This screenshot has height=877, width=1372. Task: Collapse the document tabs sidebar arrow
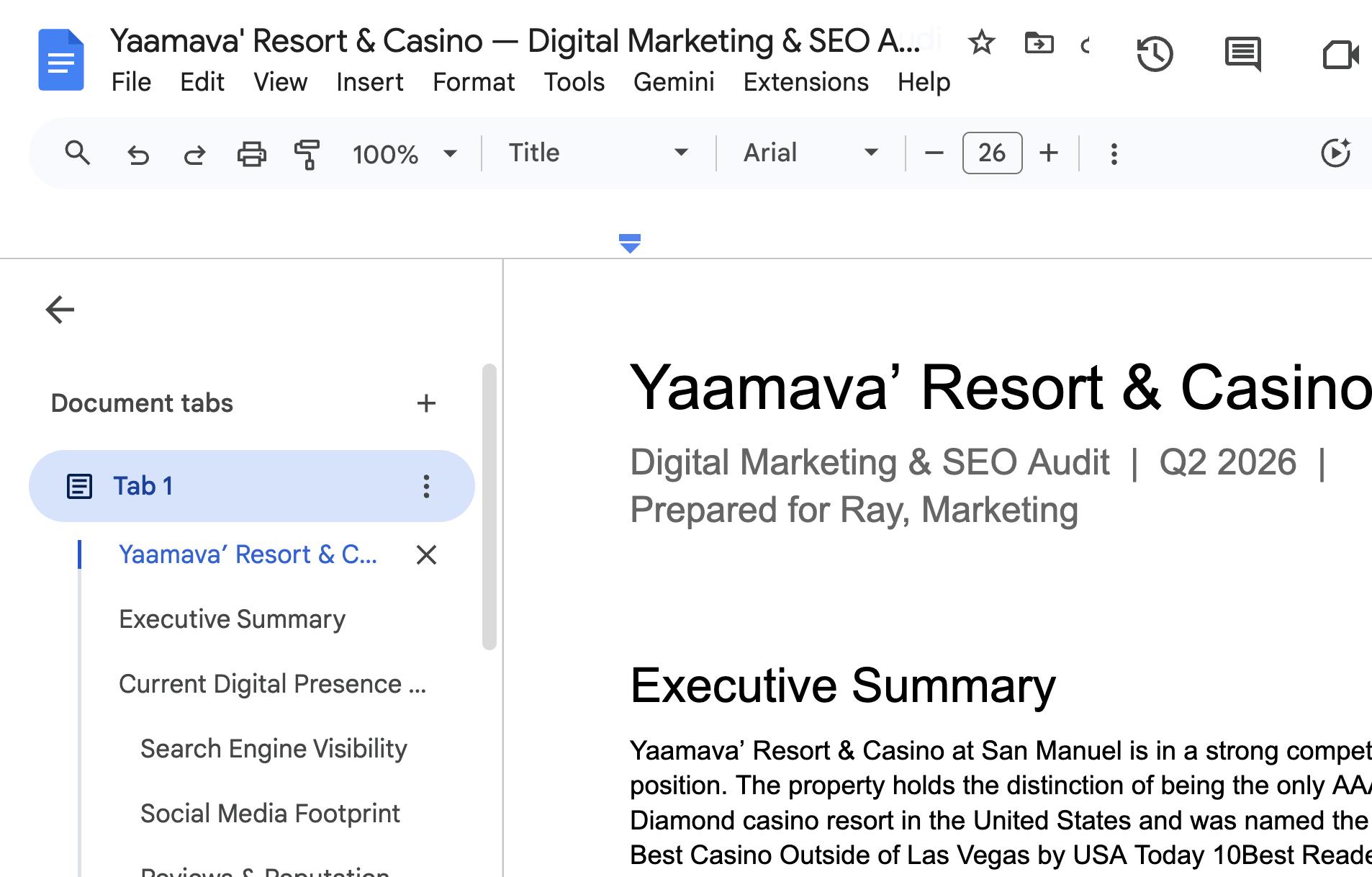[60, 310]
